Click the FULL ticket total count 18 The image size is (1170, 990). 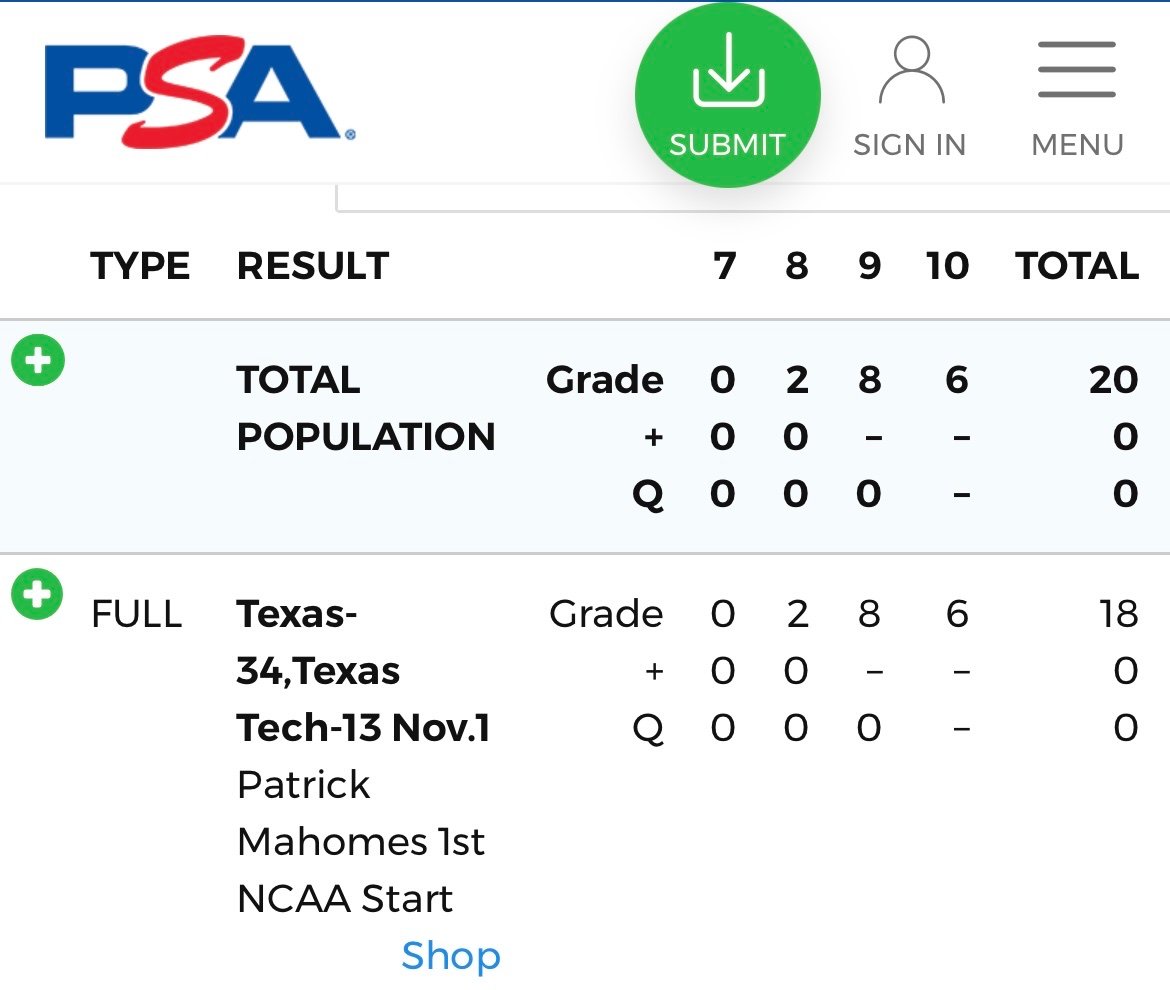[x=1119, y=614]
